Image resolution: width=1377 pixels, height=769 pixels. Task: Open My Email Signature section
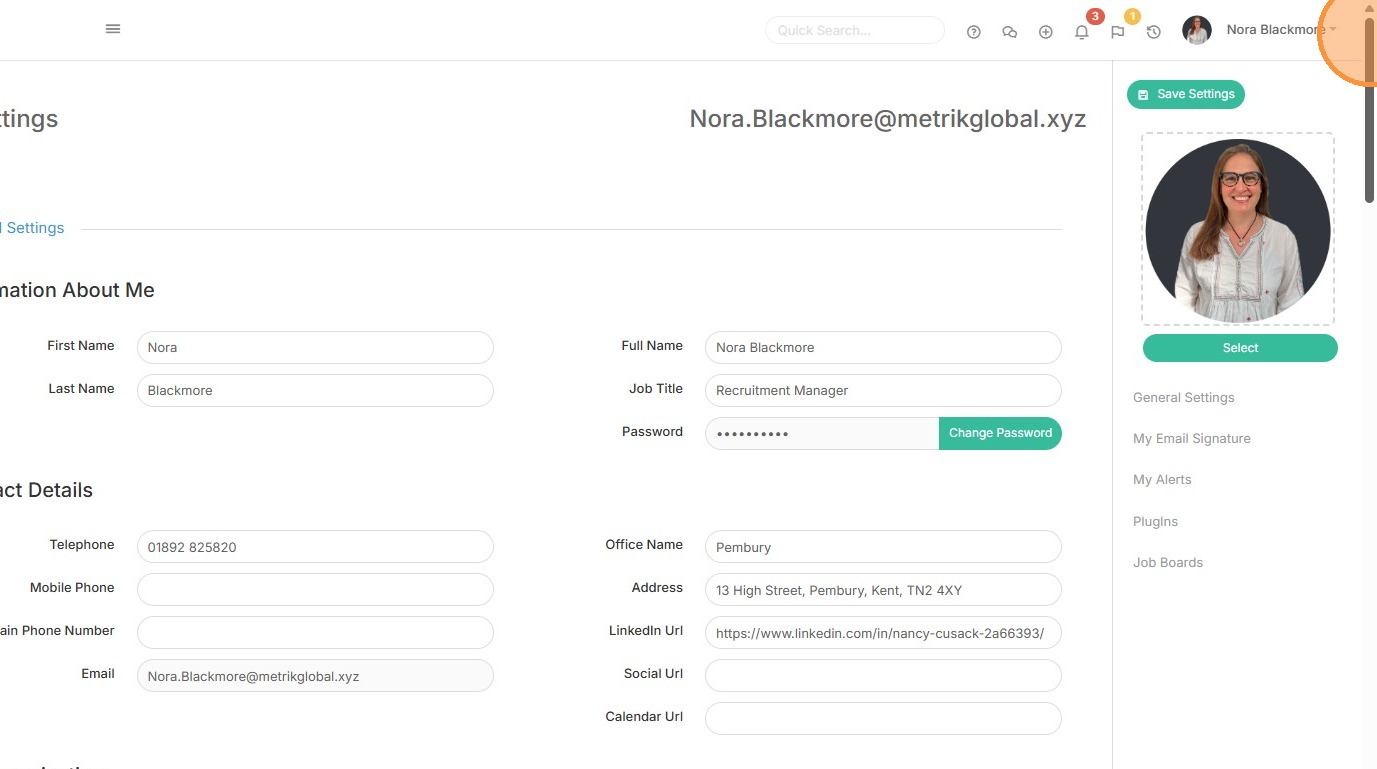pos(1191,438)
